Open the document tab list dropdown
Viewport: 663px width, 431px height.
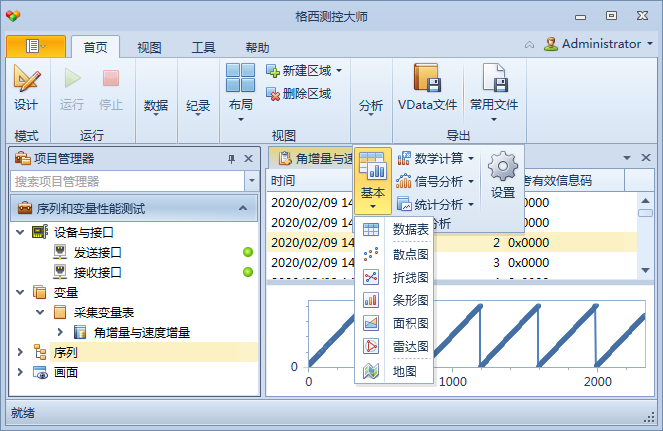[627, 158]
